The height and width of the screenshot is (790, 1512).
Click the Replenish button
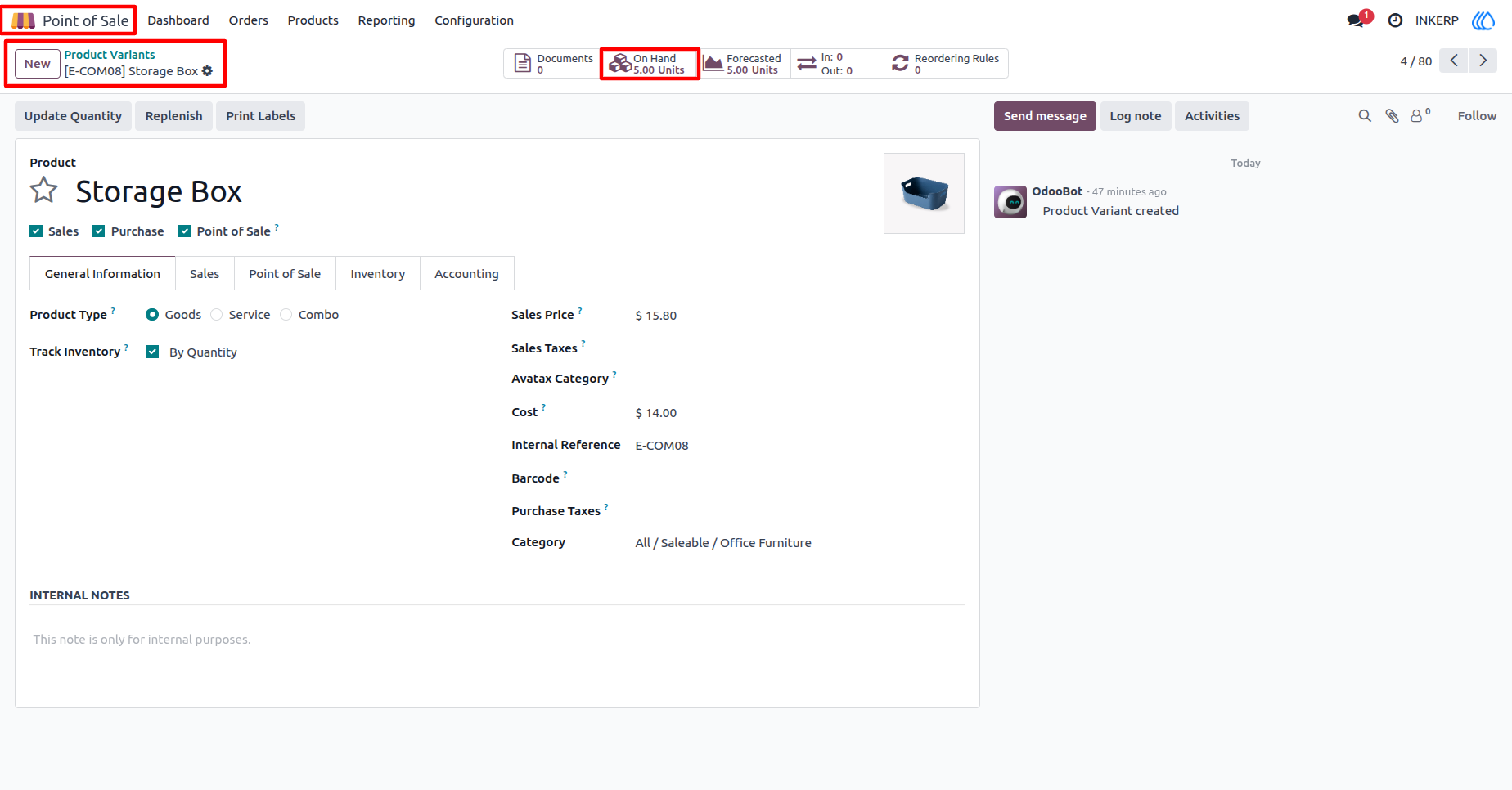point(173,116)
